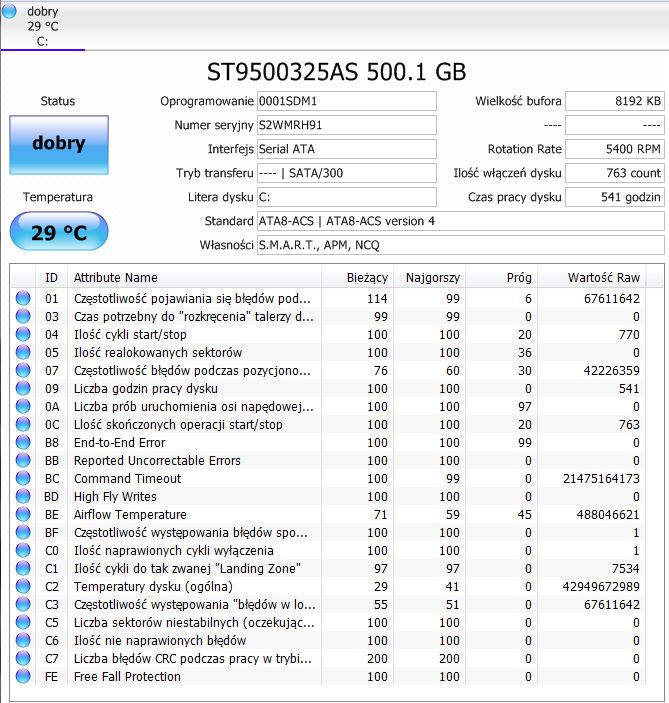
Task: Select the End-to-End Error row name
Action: pyautogui.click(x=119, y=443)
